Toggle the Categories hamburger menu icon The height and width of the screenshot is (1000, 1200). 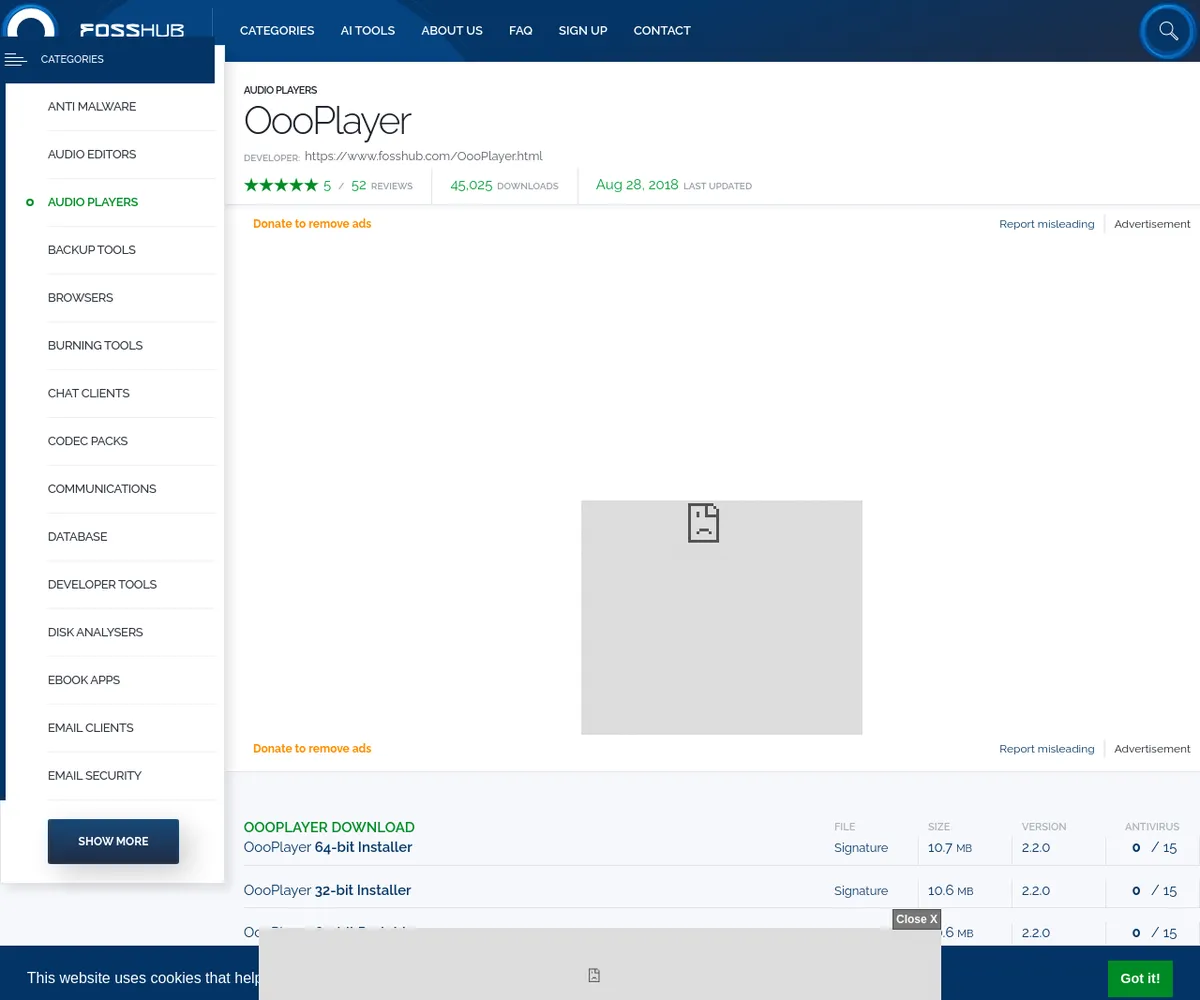[x=15, y=60]
